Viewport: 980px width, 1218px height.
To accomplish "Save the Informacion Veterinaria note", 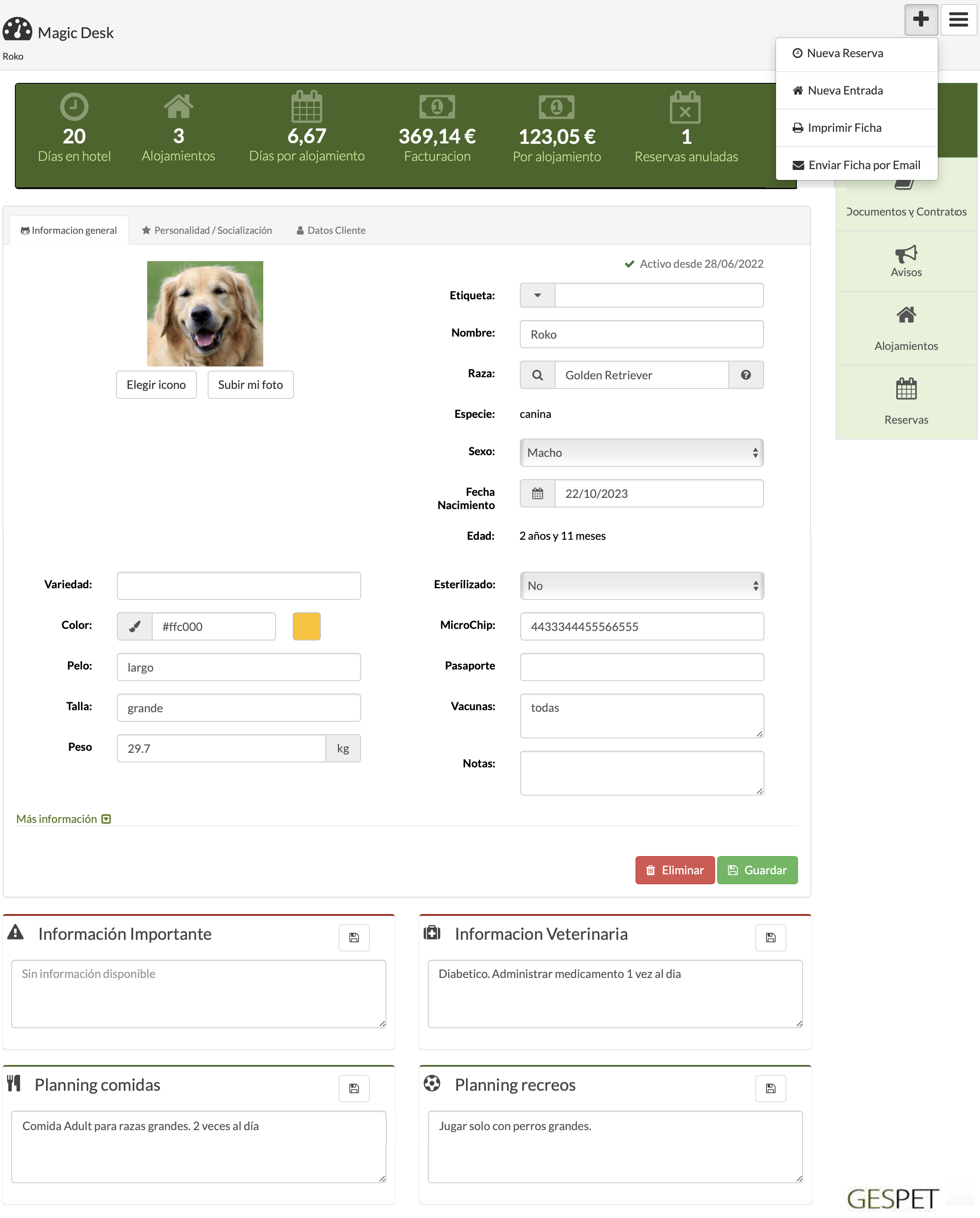I will 770,937.
